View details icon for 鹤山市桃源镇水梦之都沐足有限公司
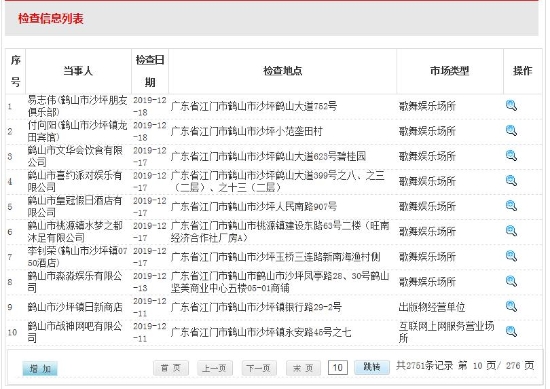This screenshot has width=550, height=389. pos(511,231)
